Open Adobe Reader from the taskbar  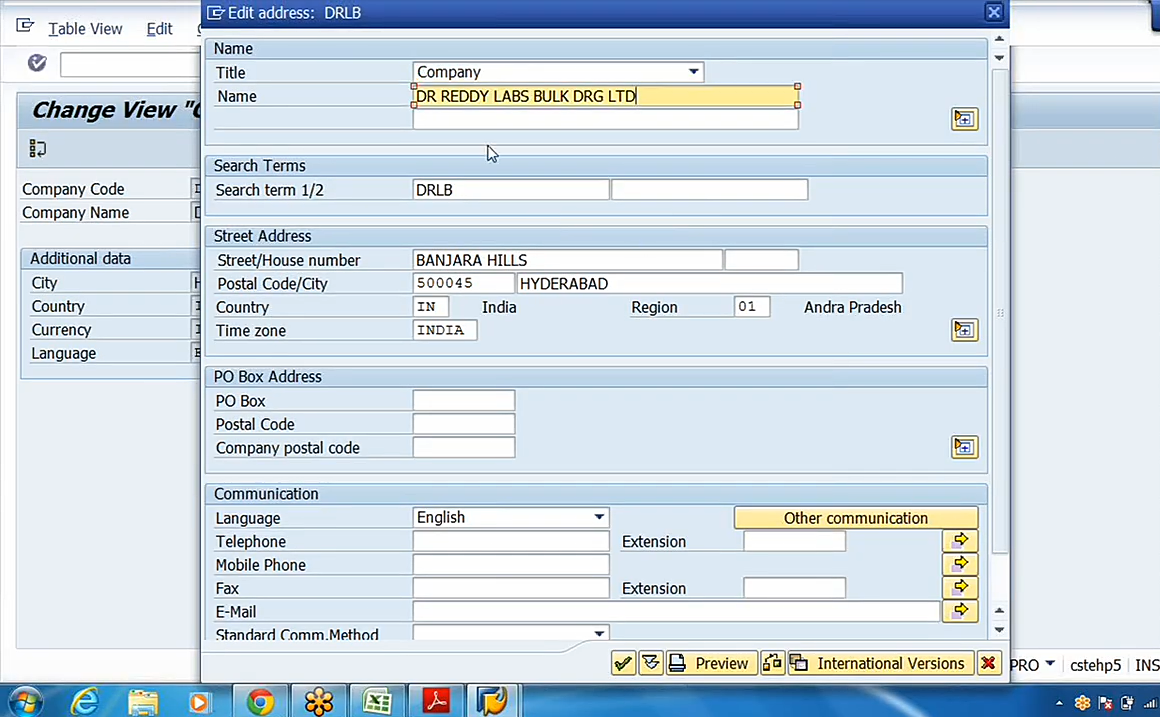point(436,701)
